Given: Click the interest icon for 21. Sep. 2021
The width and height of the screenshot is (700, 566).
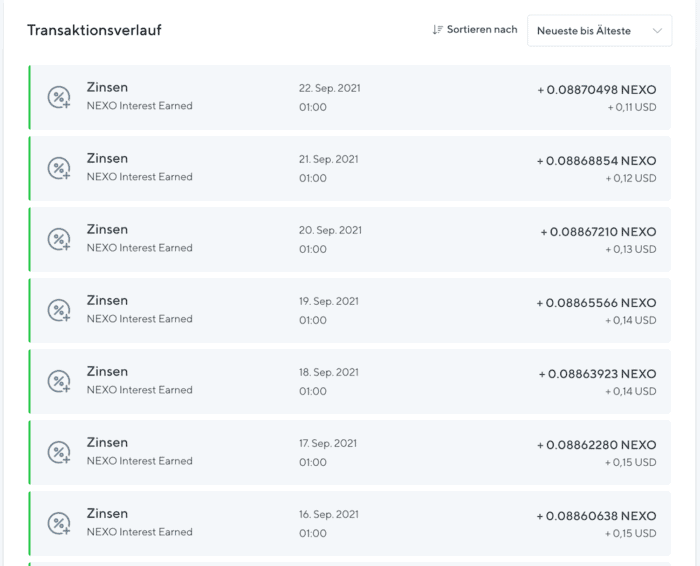Looking at the screenshot, I should 59,168.
